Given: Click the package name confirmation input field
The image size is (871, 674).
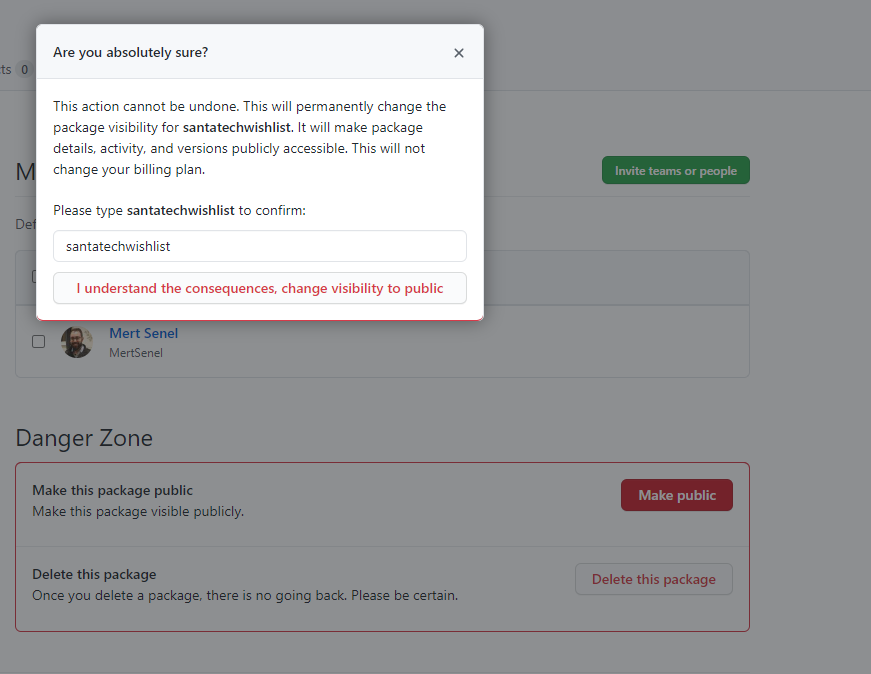Looking at the screenshot, I should click(x=259, y=246).
